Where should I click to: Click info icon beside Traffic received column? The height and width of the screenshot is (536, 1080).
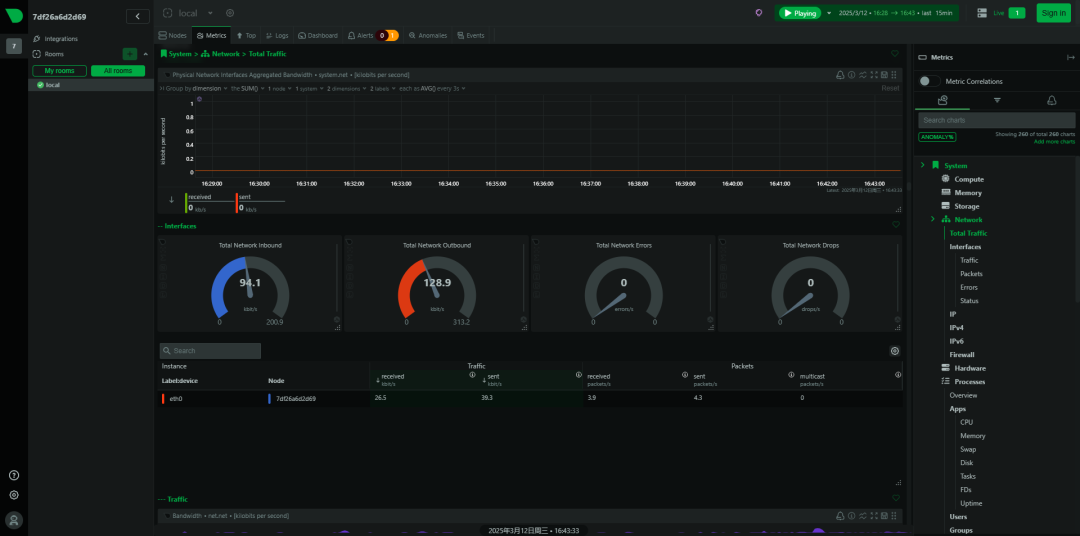point(472,375)
